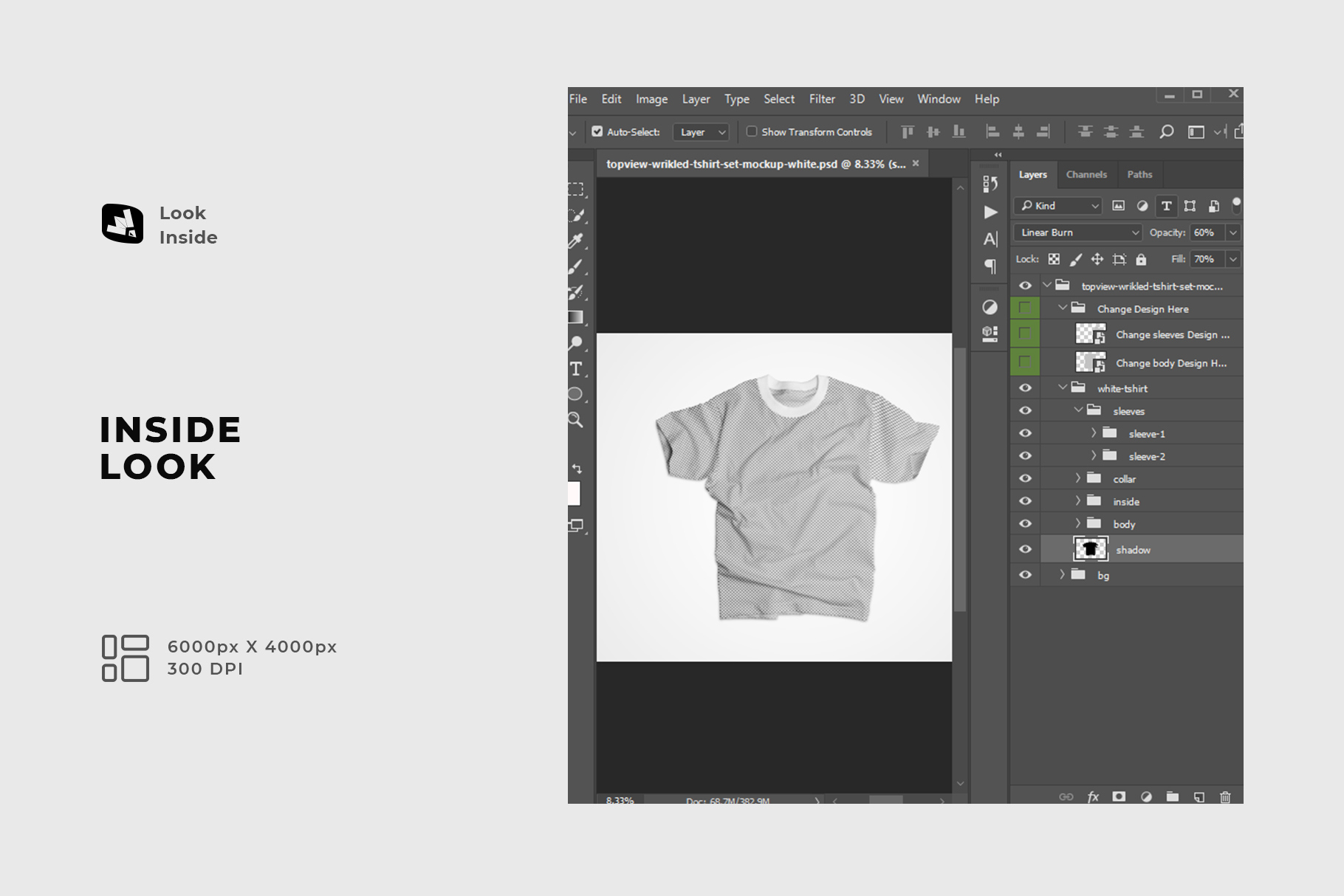
Task: Uncheck the Auto-Select checkbox
Action: click(597, 132)
